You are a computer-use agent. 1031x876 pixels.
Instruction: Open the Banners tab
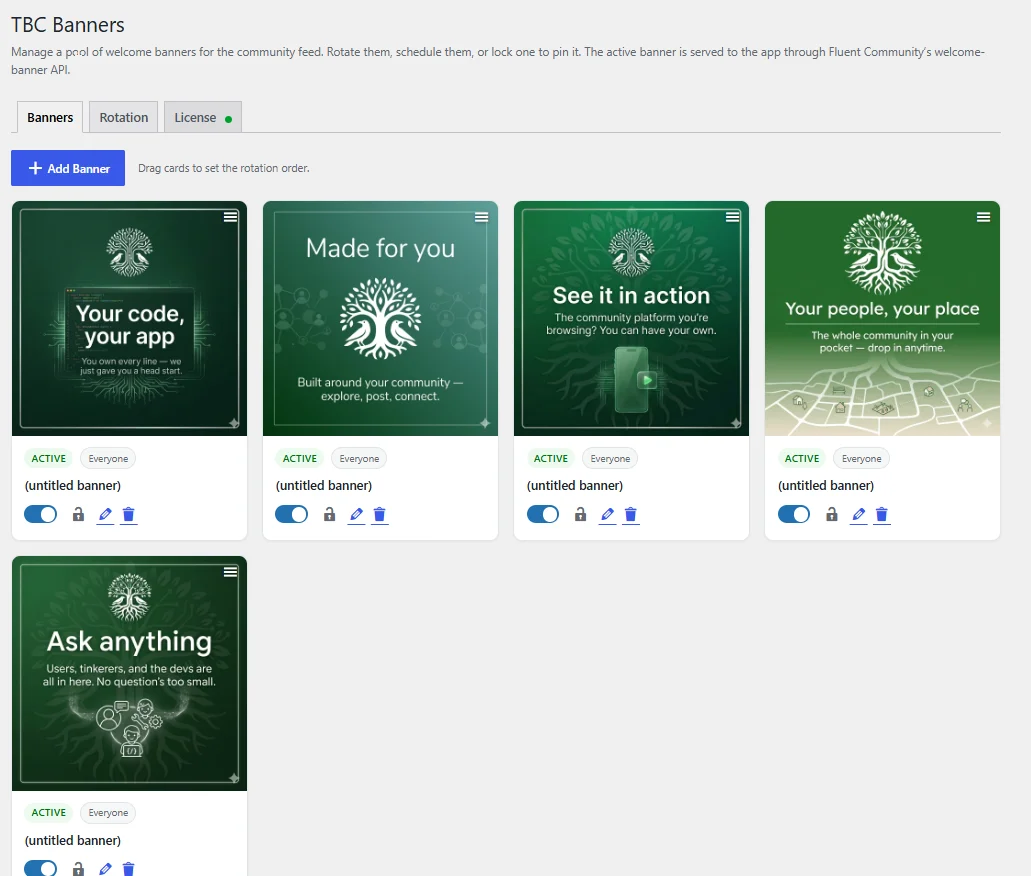coord(50,117)
